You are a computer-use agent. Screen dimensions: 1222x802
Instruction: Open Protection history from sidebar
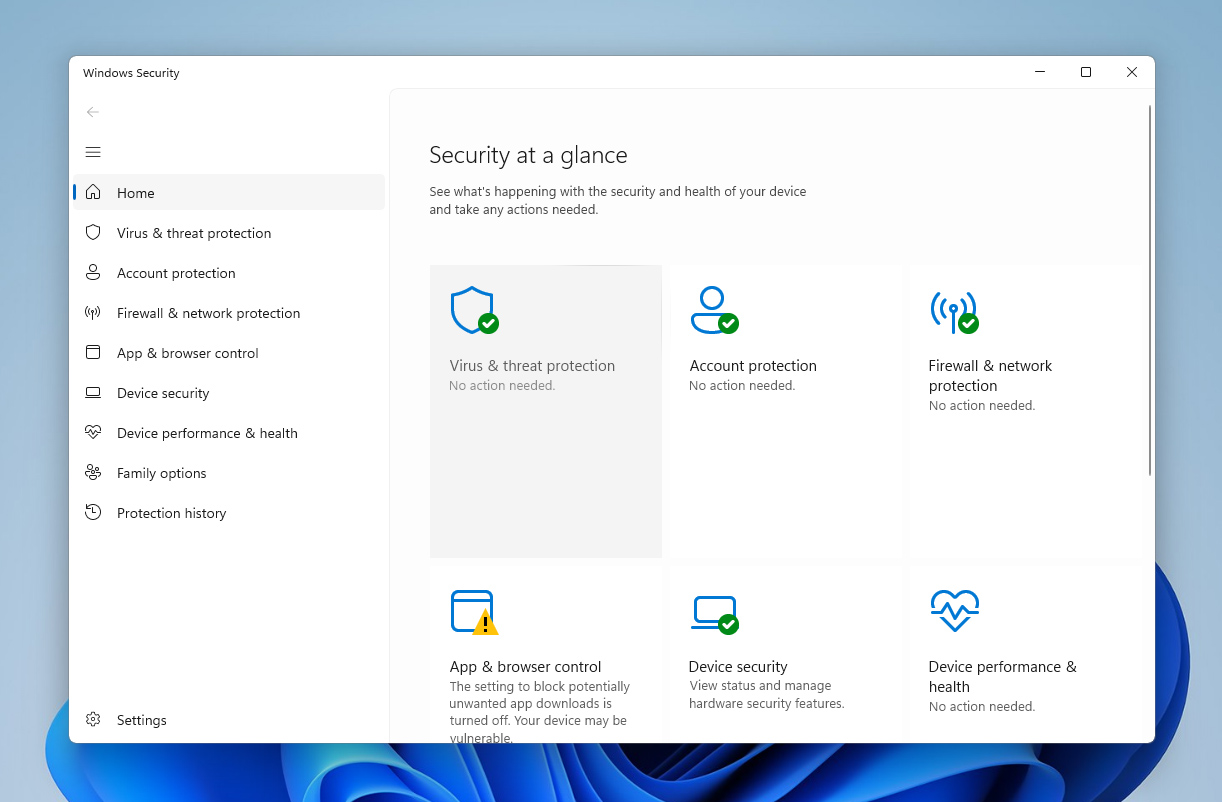tap(229, 512)
